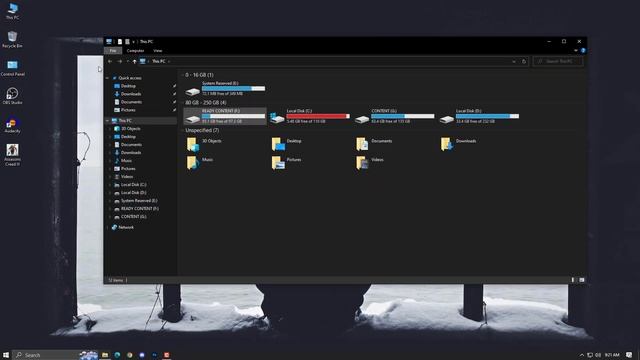
Task: Open the Windows Start menu
Action: pos(6,355)
